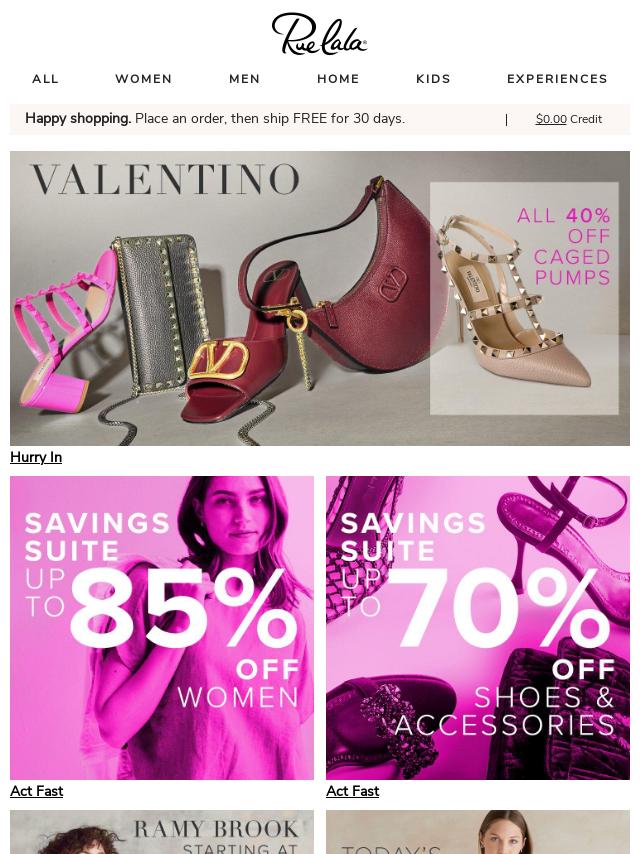640x854 pixels.
Task: Open the Ramy Brook promotion tile
Action: [162, 832]
